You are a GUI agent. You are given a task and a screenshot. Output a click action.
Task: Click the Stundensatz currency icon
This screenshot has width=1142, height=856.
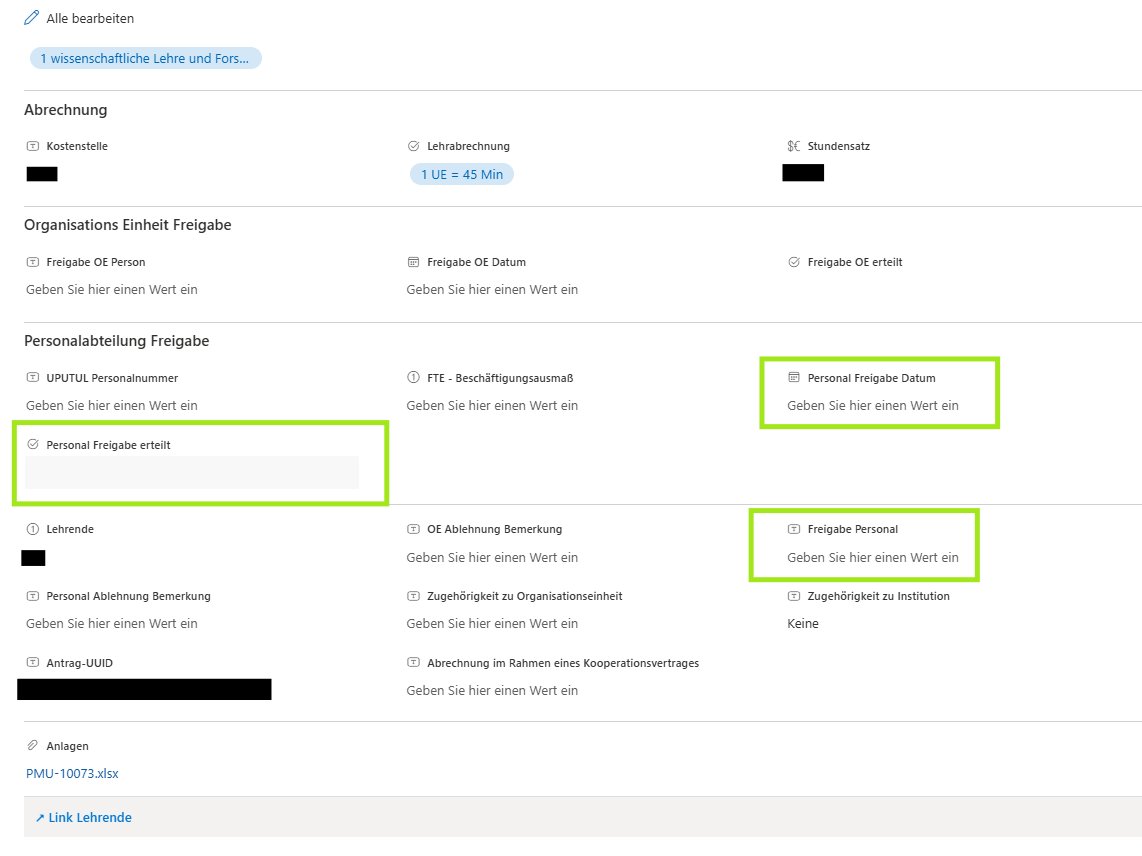794,146
